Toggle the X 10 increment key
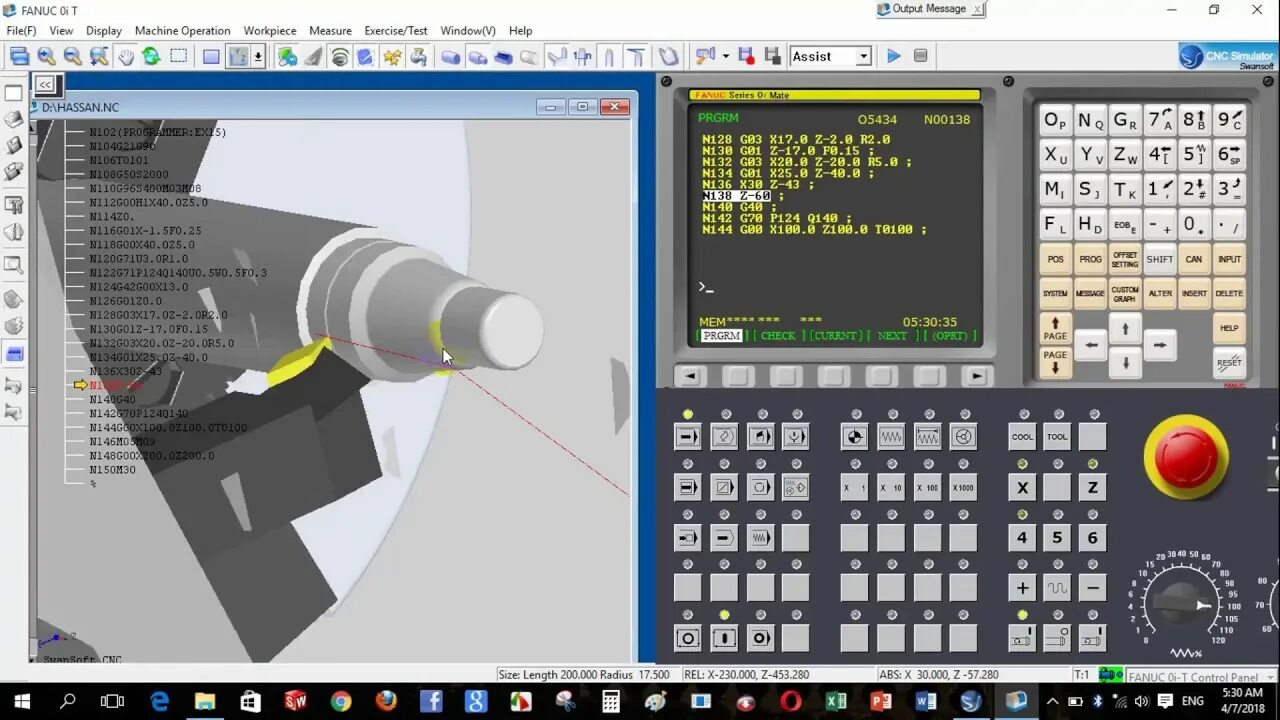The height and width of the screenshot is (720, 1280). (x=891, y=488)
